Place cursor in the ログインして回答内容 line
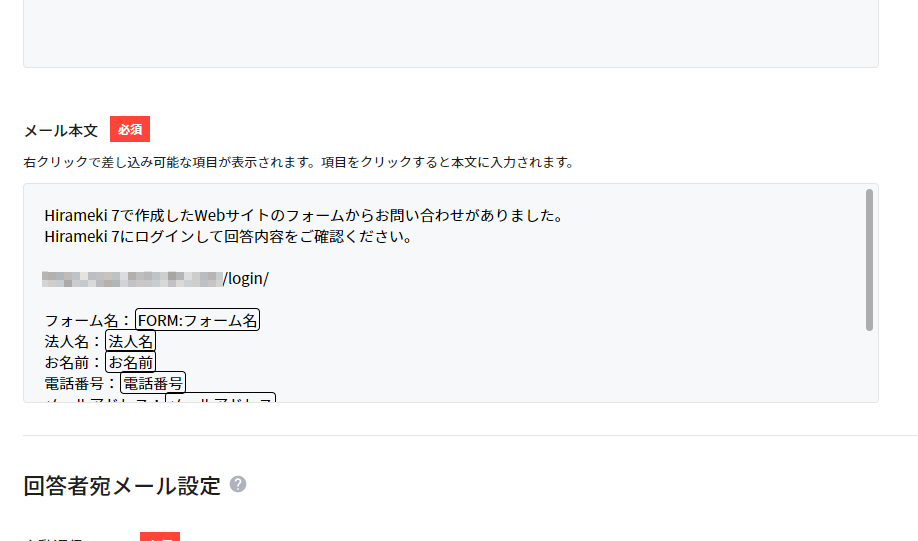Image resolution: width=918 pixels, height=541 pixels. tap(228, 237)
